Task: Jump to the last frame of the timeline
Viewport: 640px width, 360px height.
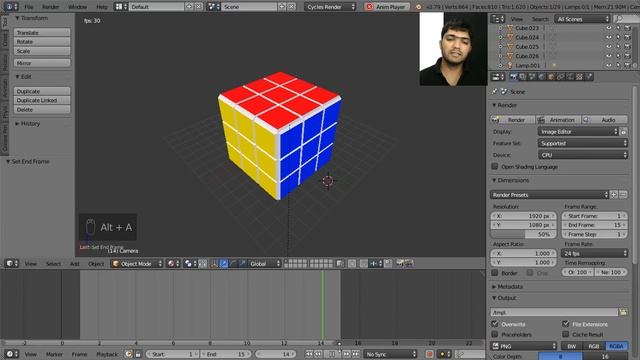Action: click(356, 354)
